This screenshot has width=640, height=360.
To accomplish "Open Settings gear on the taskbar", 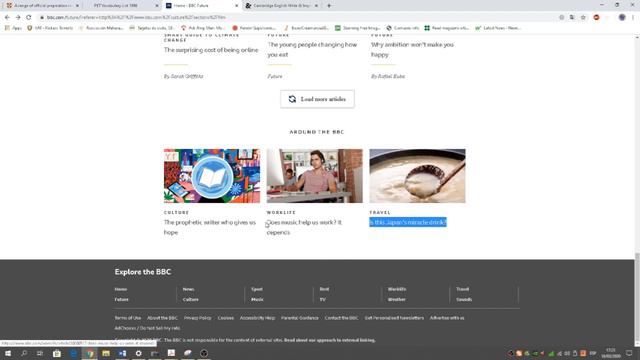I will [x=139, y=353].
